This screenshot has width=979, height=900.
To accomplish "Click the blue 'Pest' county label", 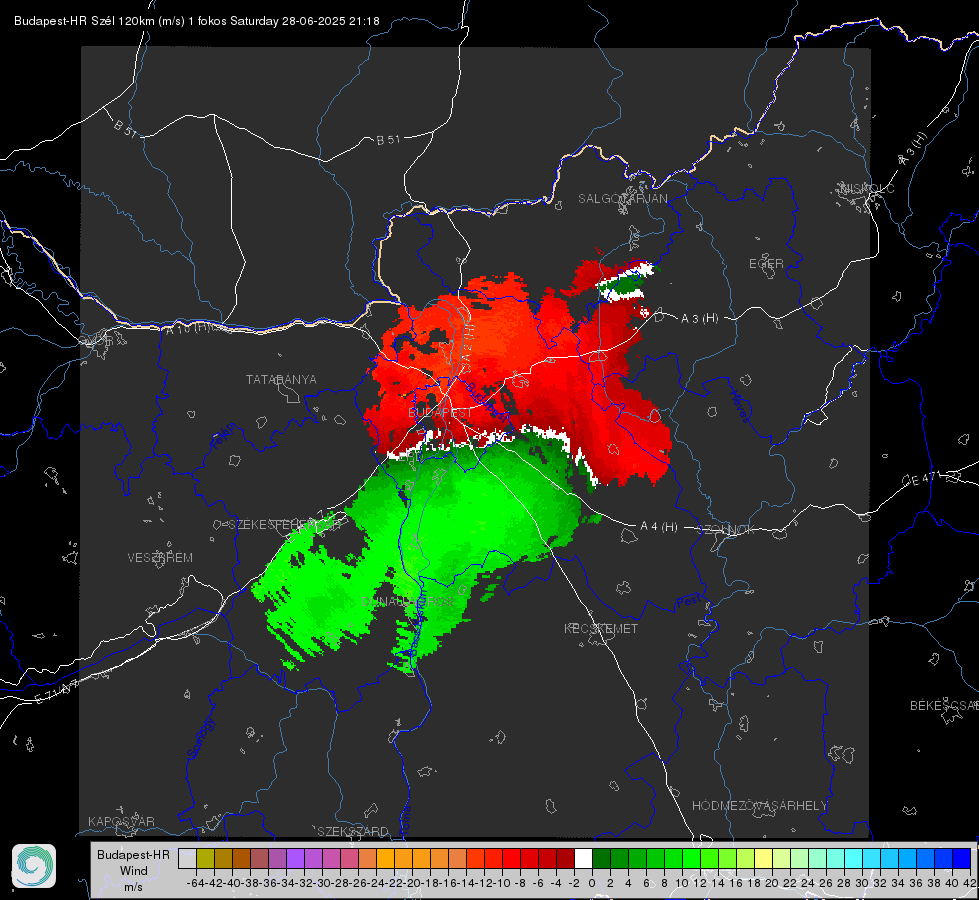I will (688, 602).
